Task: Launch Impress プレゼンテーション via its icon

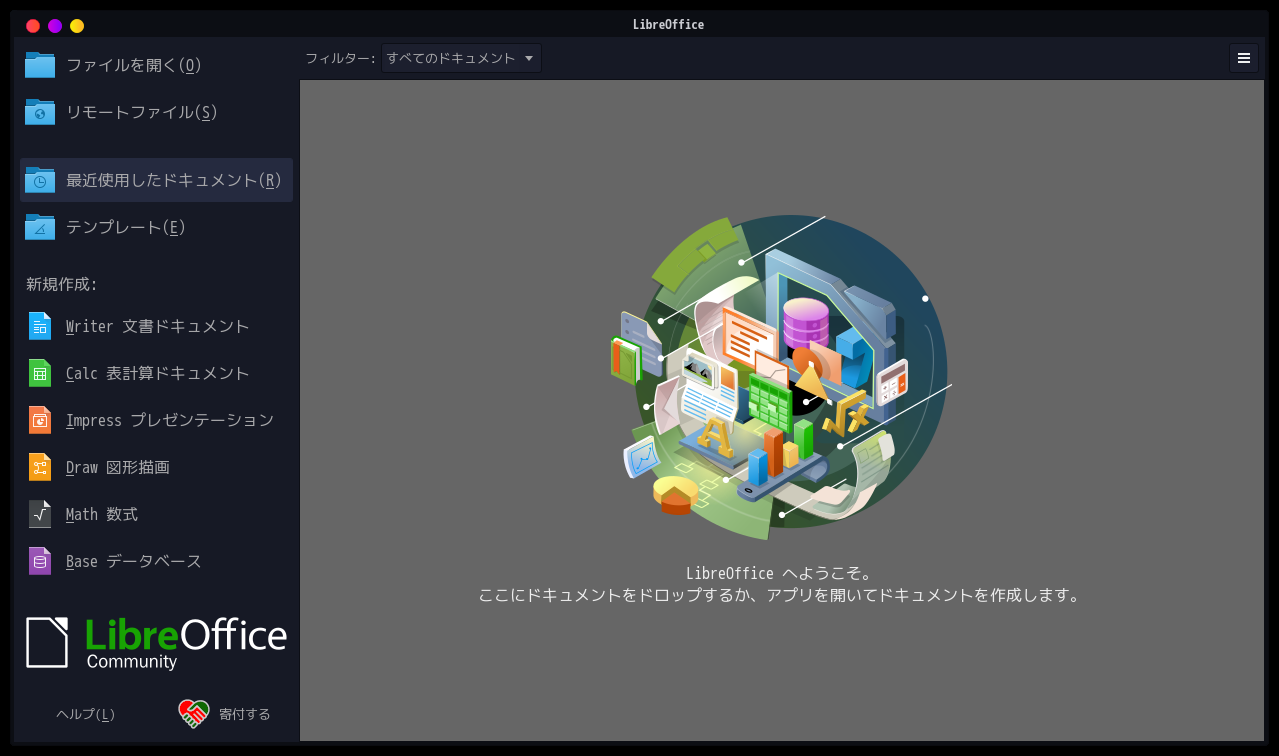Action: point(39,419)
